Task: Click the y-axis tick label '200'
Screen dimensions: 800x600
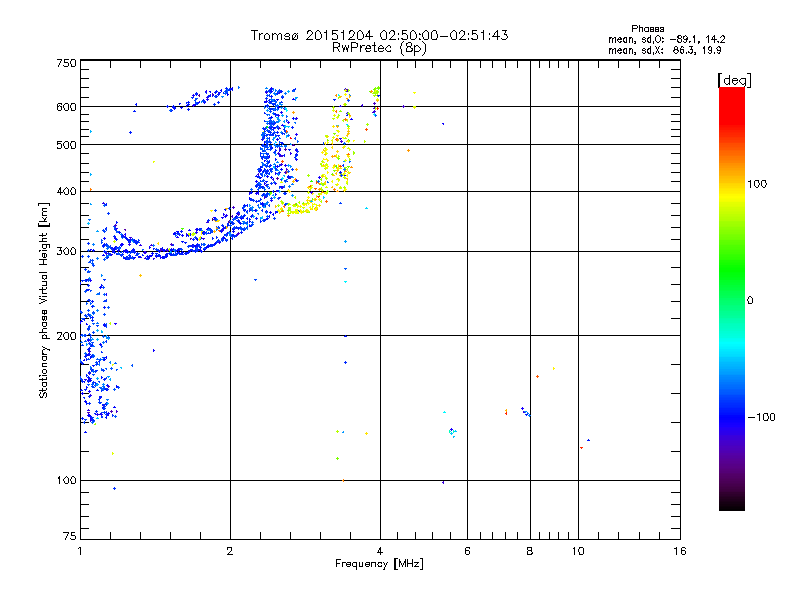Action: pyautogui.click(x=66, y=336)
